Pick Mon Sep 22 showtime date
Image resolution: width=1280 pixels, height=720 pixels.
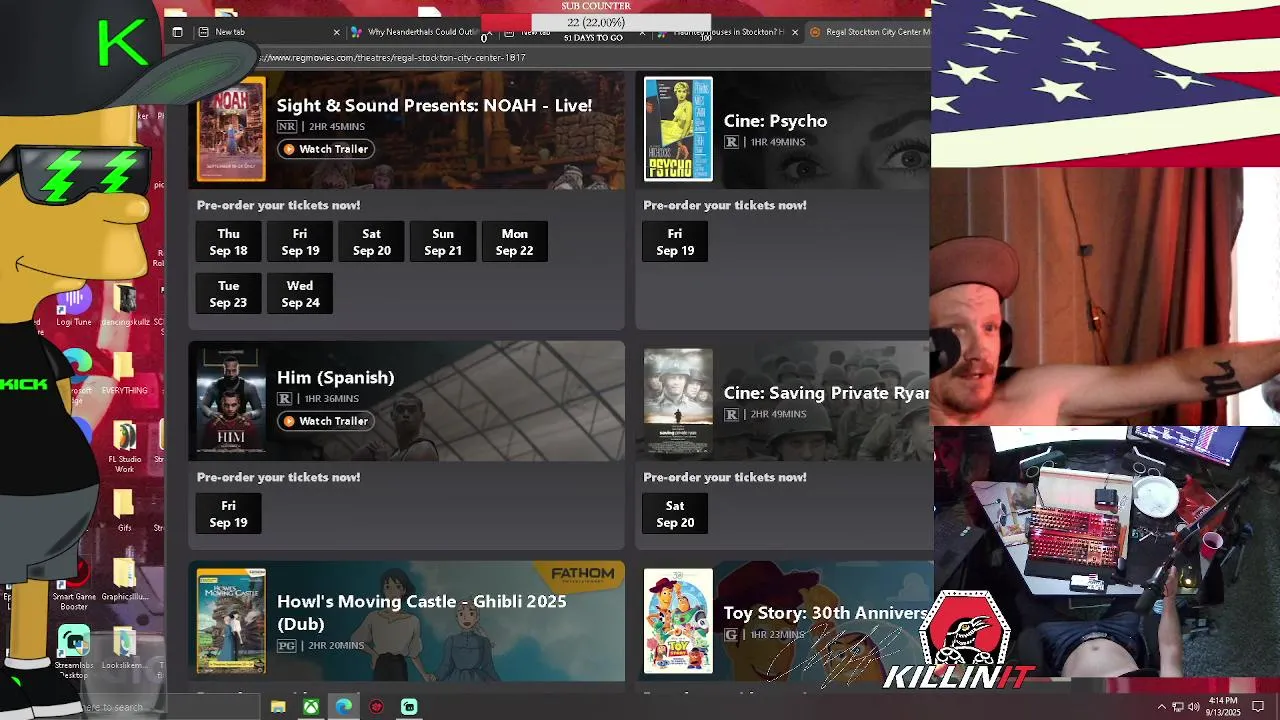[x=514, y=242]
